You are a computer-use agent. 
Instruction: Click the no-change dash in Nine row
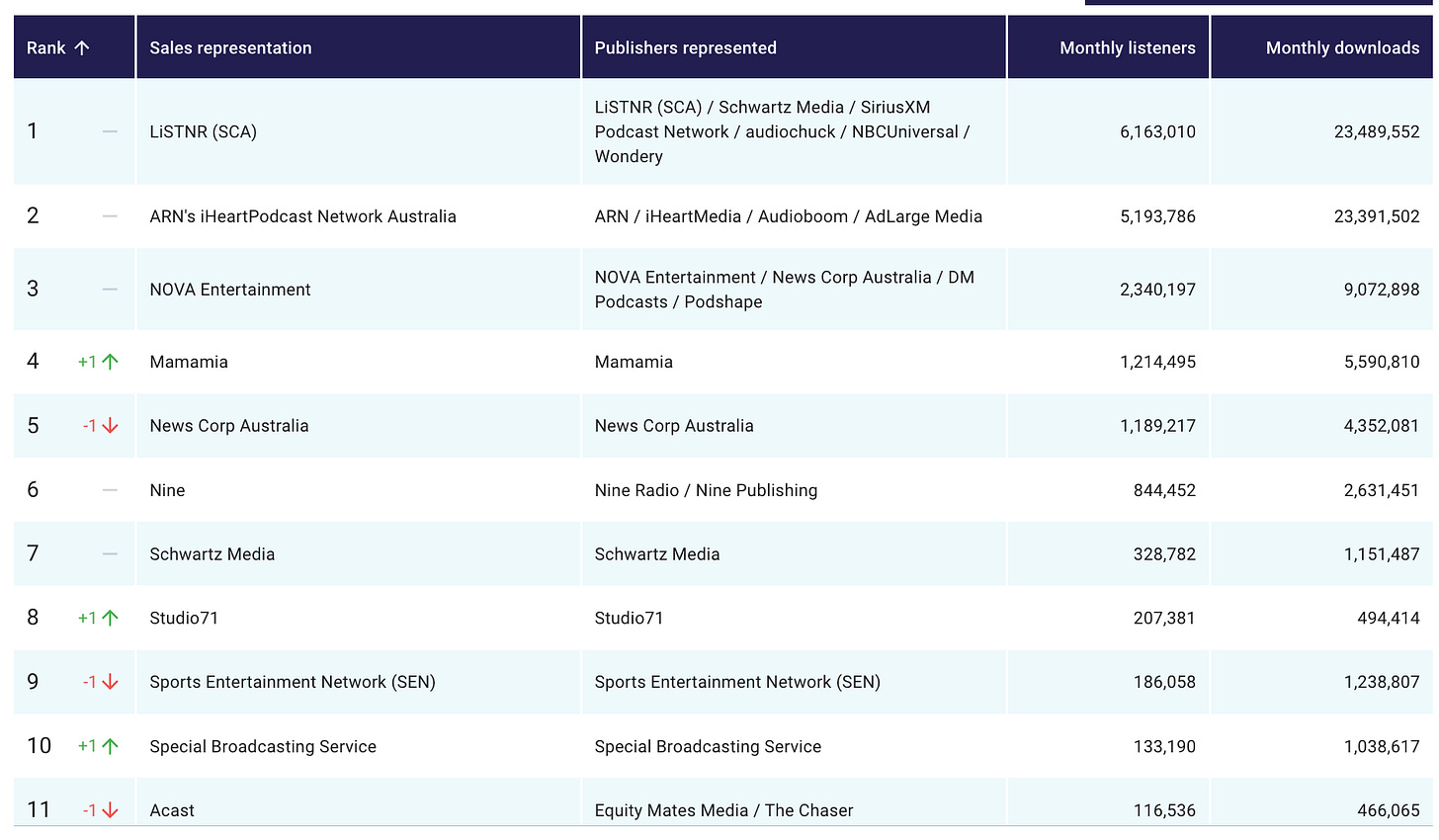(x=110, y=490)
